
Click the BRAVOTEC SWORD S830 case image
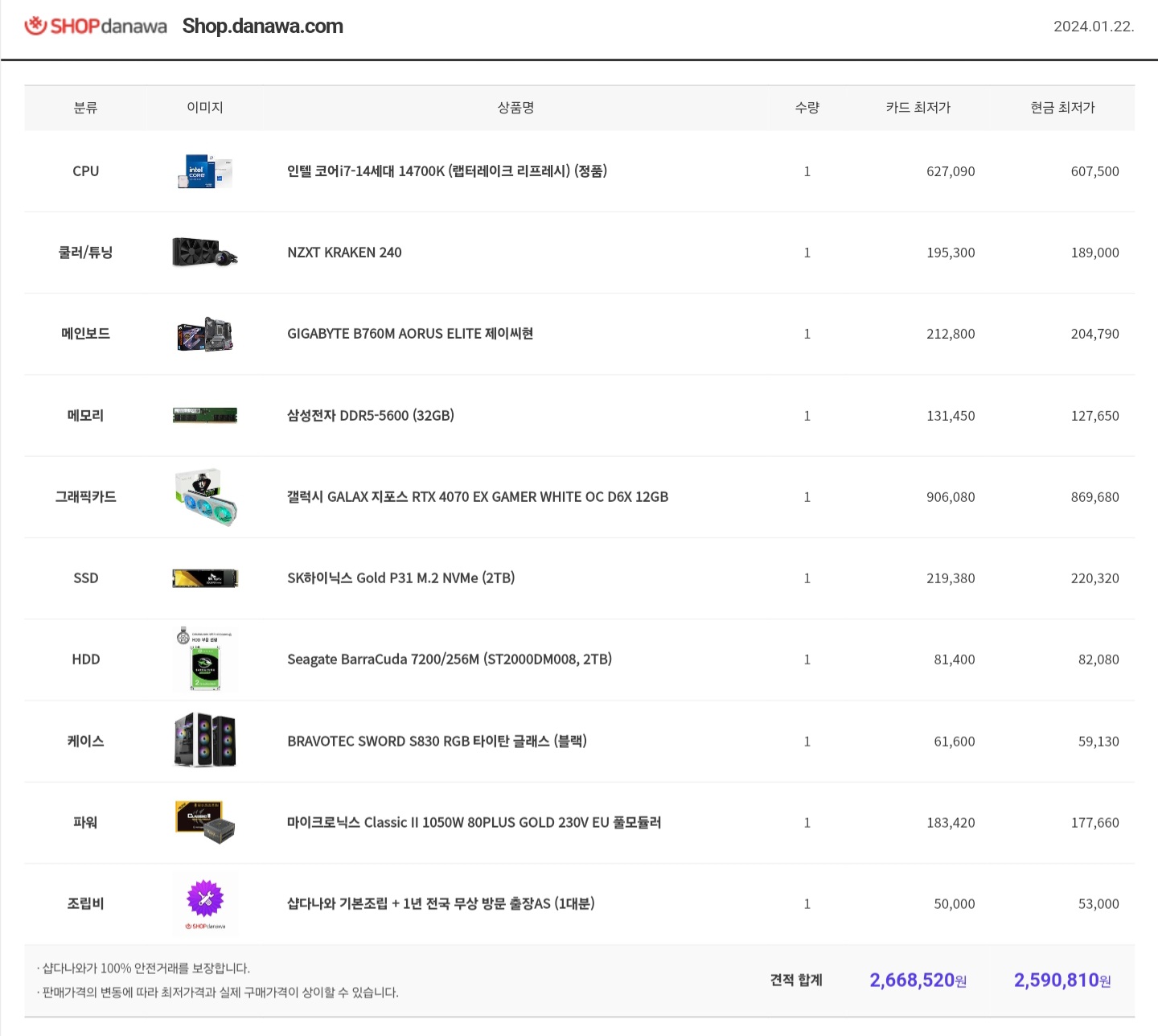click(x=205, y=740)
